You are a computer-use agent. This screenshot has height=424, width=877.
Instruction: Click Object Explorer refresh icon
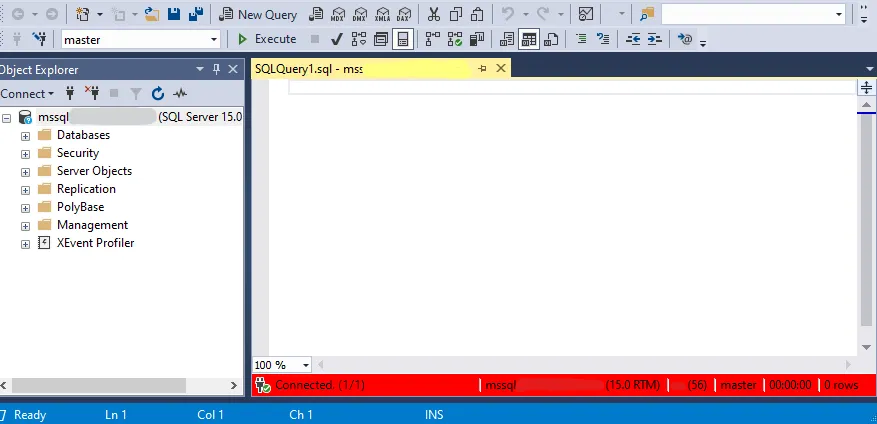tap(158, 93)
